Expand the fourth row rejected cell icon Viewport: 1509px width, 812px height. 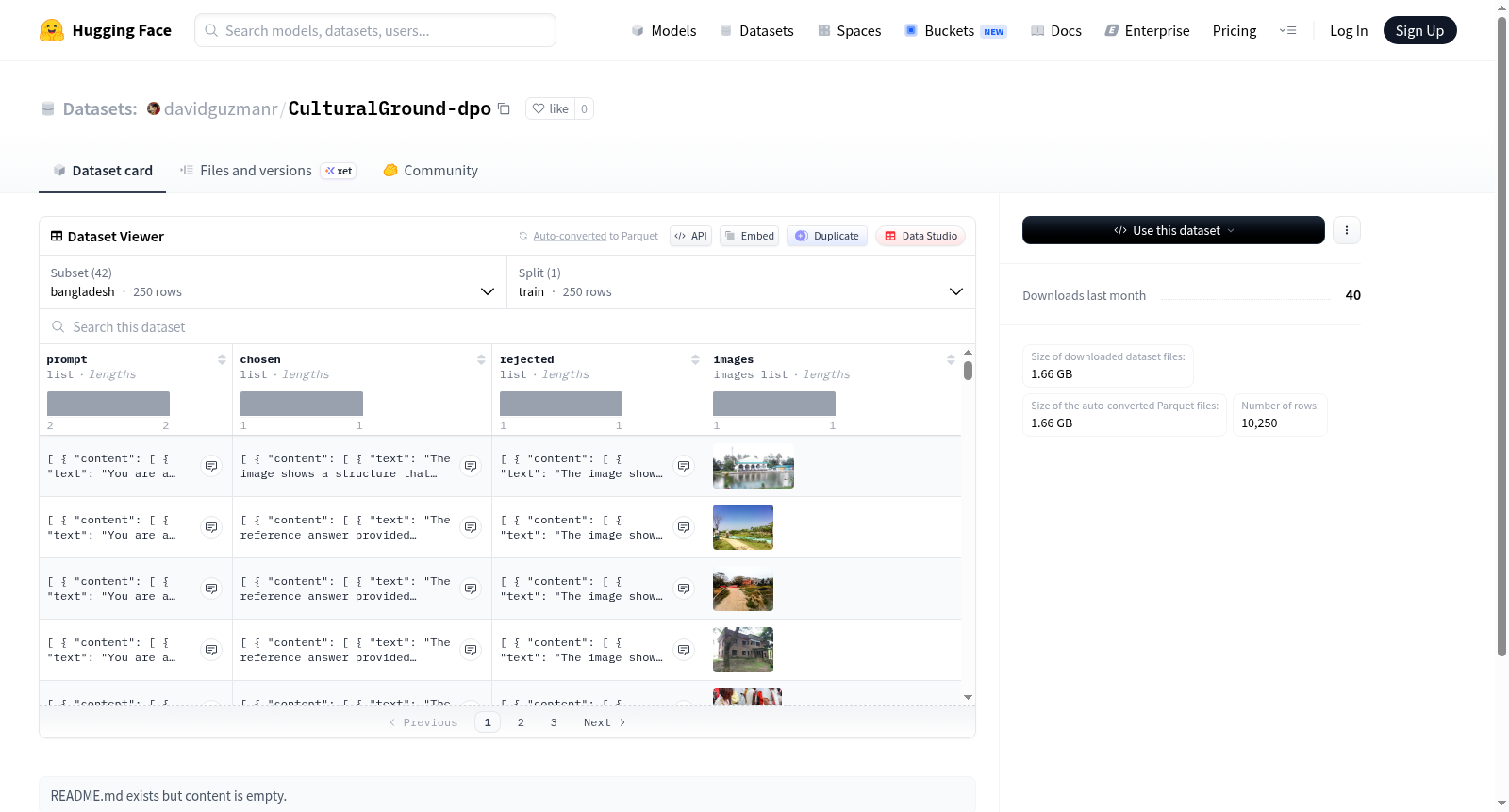[684, 650]
